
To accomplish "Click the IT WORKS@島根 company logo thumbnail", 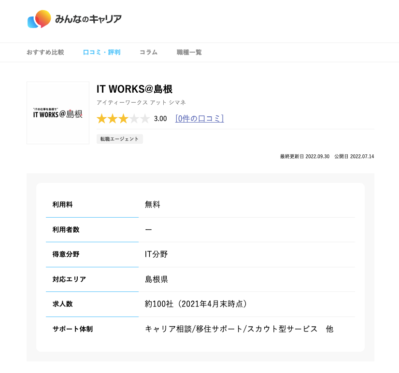I will [x=58, y=113].
